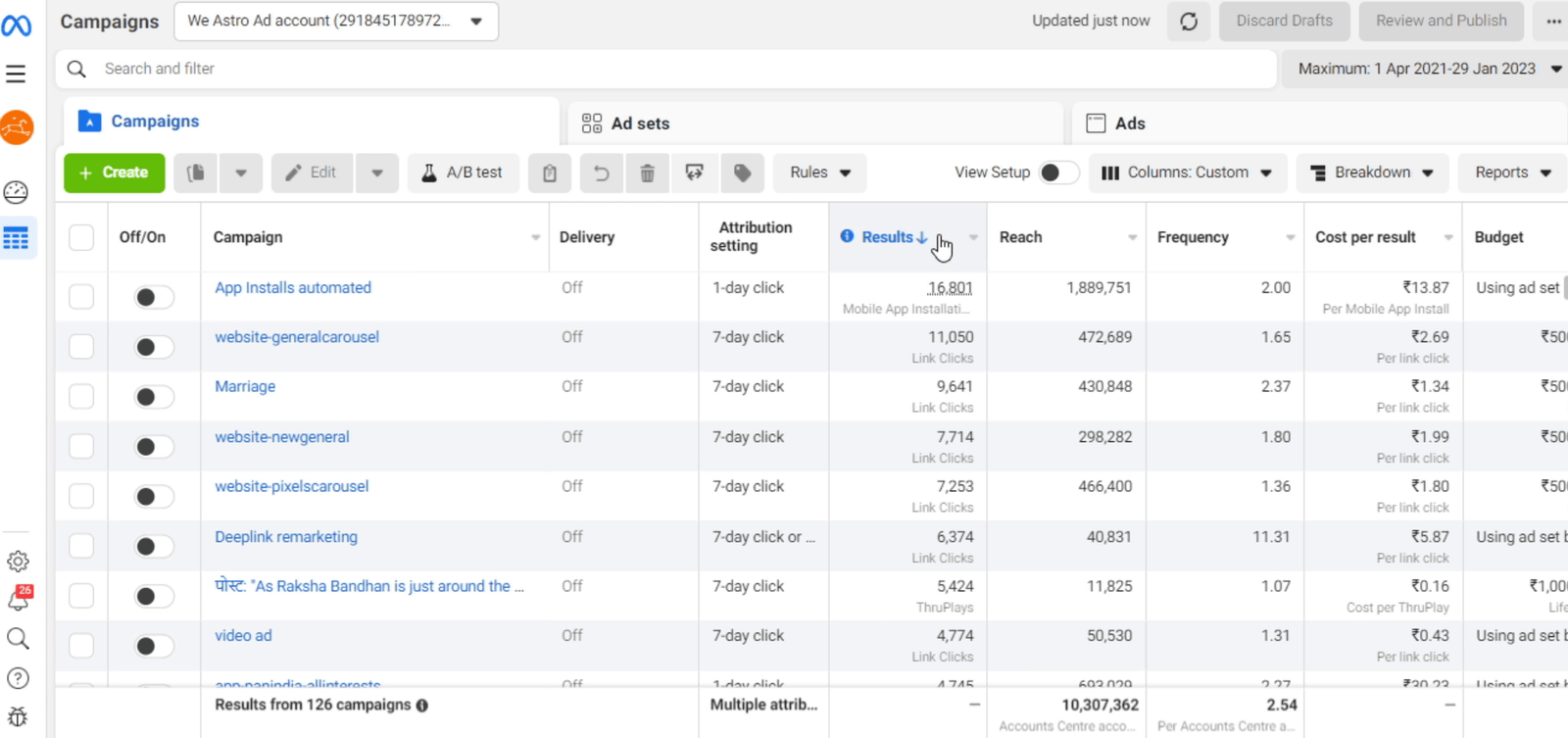Click the undo arrow icon
The width and height of the screenshot is (1568, 738).
click(x=601, y=173)
